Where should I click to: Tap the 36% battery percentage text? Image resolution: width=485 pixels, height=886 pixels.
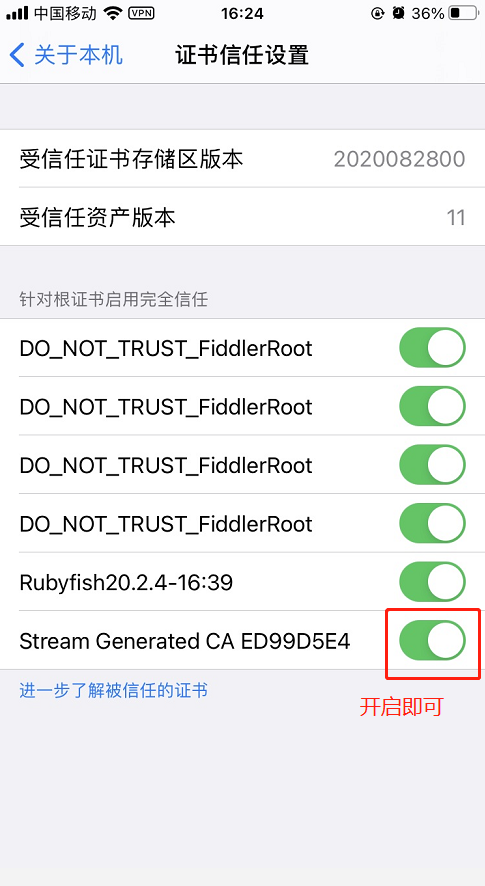(428, 14)
